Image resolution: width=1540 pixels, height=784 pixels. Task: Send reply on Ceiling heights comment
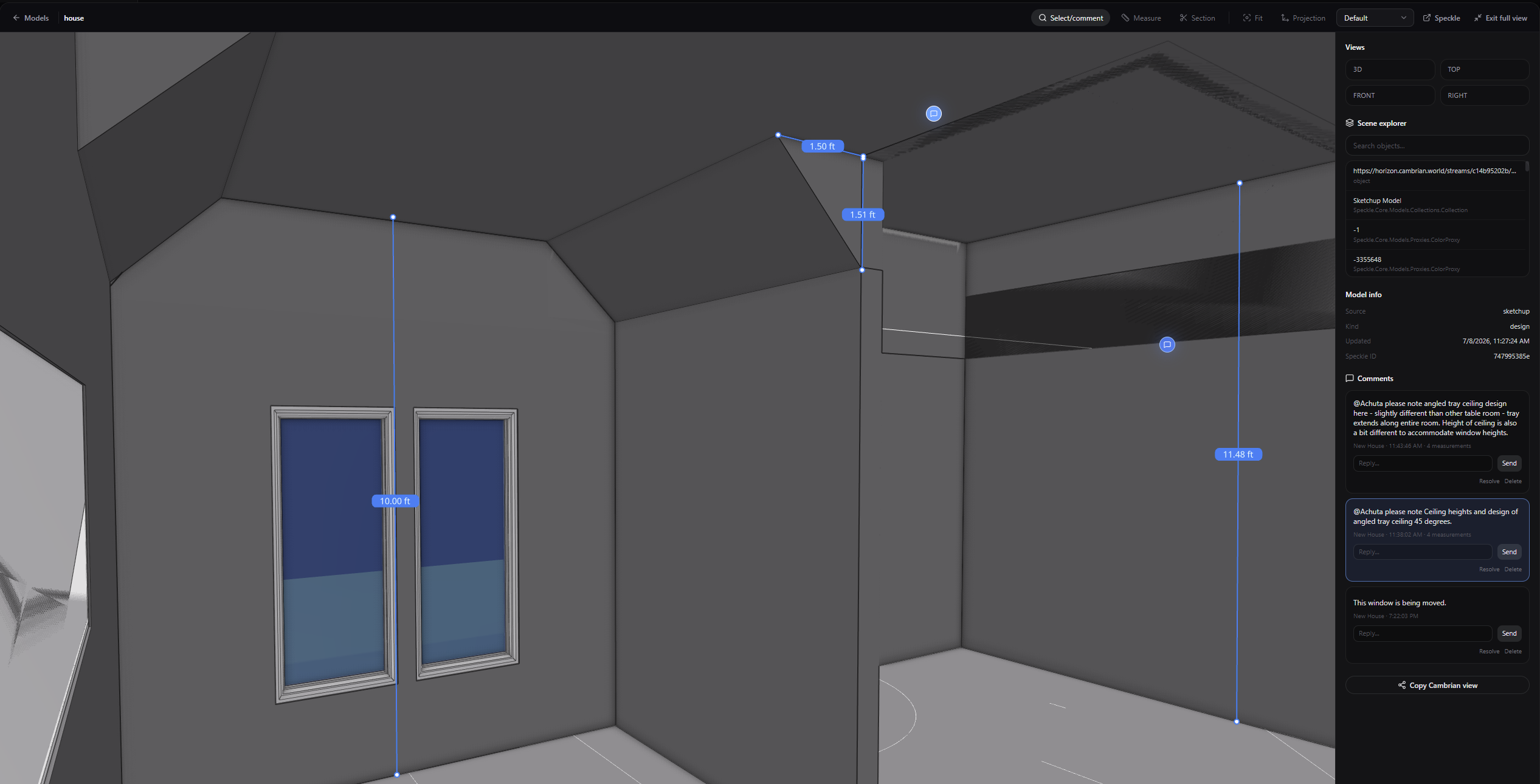click(1509, 552)
